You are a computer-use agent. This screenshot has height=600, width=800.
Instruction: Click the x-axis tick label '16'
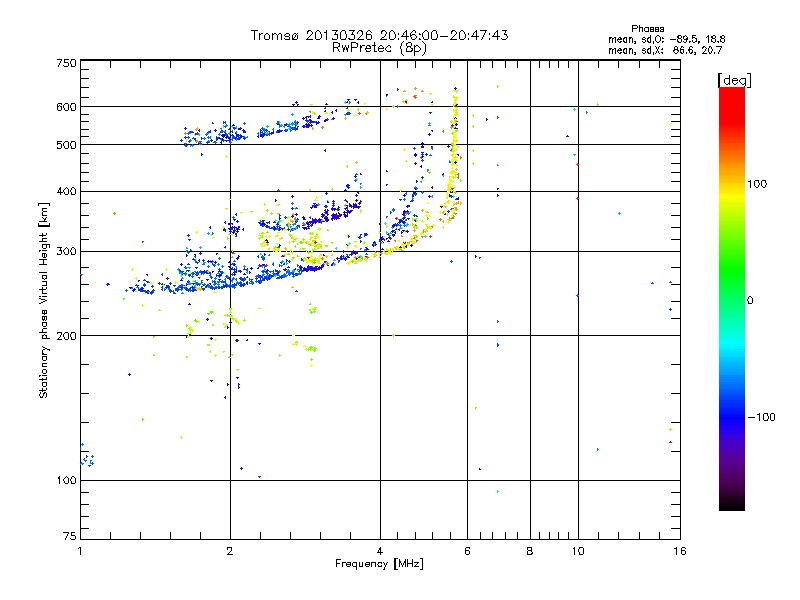click(x=680, y=551)
